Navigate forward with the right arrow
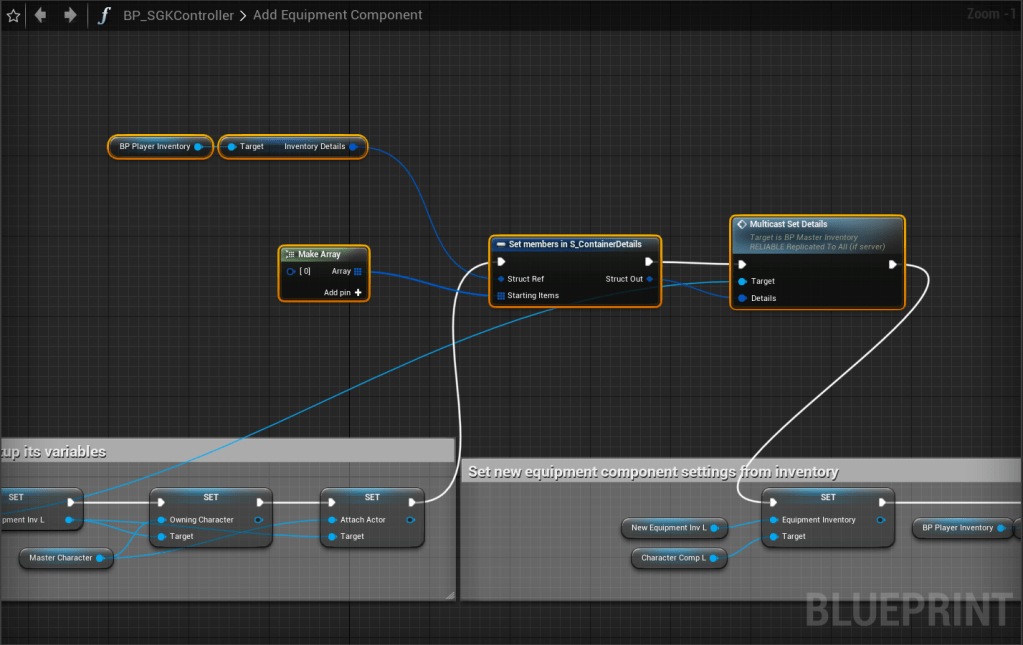This screenshot has height=645, width=1023. [x=70, y=15]
